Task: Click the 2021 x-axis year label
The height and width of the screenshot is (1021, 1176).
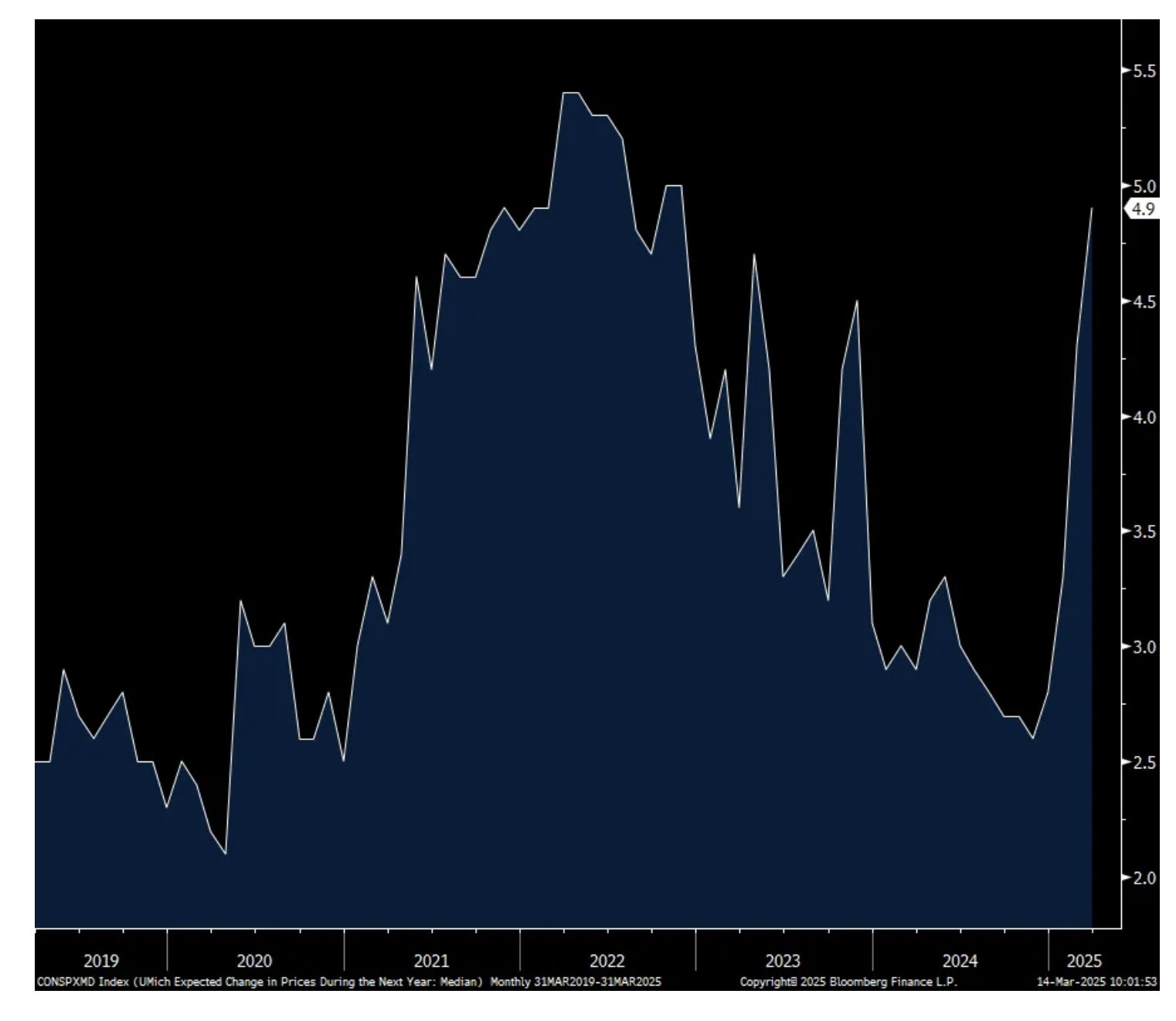Action: coord(431,961)
